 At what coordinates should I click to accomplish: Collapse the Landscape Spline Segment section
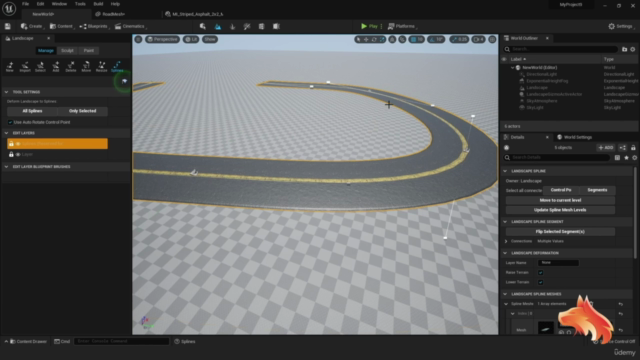coord(505,222)
